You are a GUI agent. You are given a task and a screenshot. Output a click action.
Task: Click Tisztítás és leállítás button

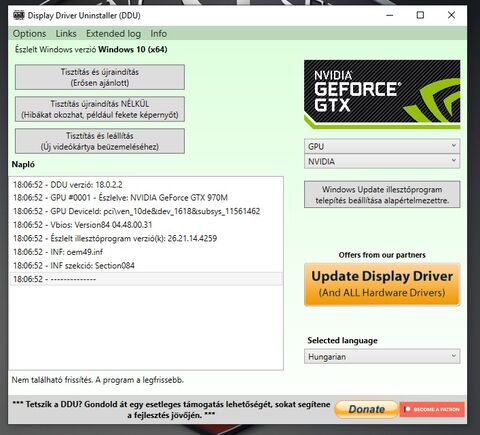pos(100,141)
